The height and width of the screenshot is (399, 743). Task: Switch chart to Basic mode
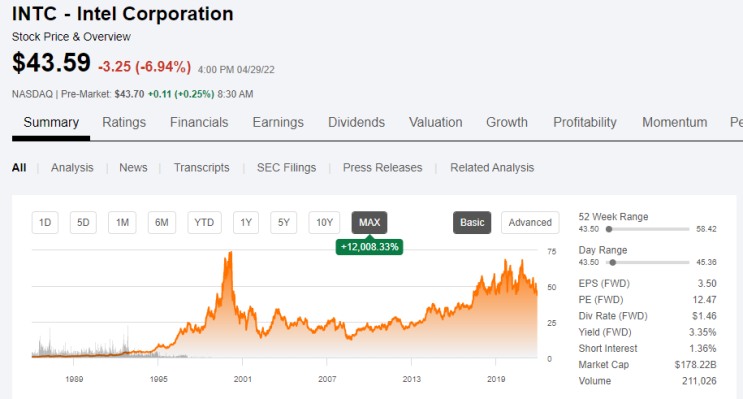tap(472, 223)
